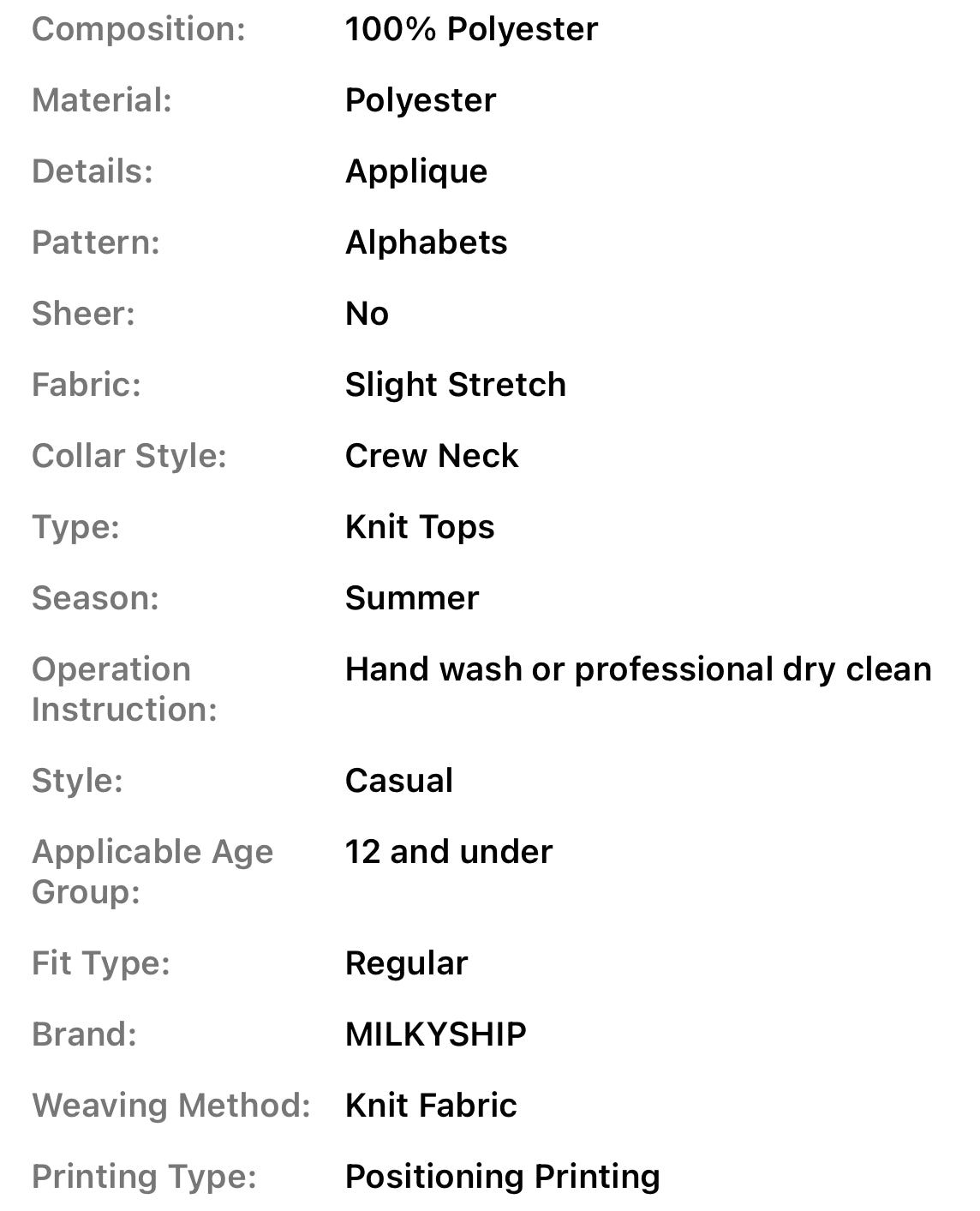Screen dimensions: 980x1211
Task: Select the 100% Polyester value
Action: pos(471,29)
